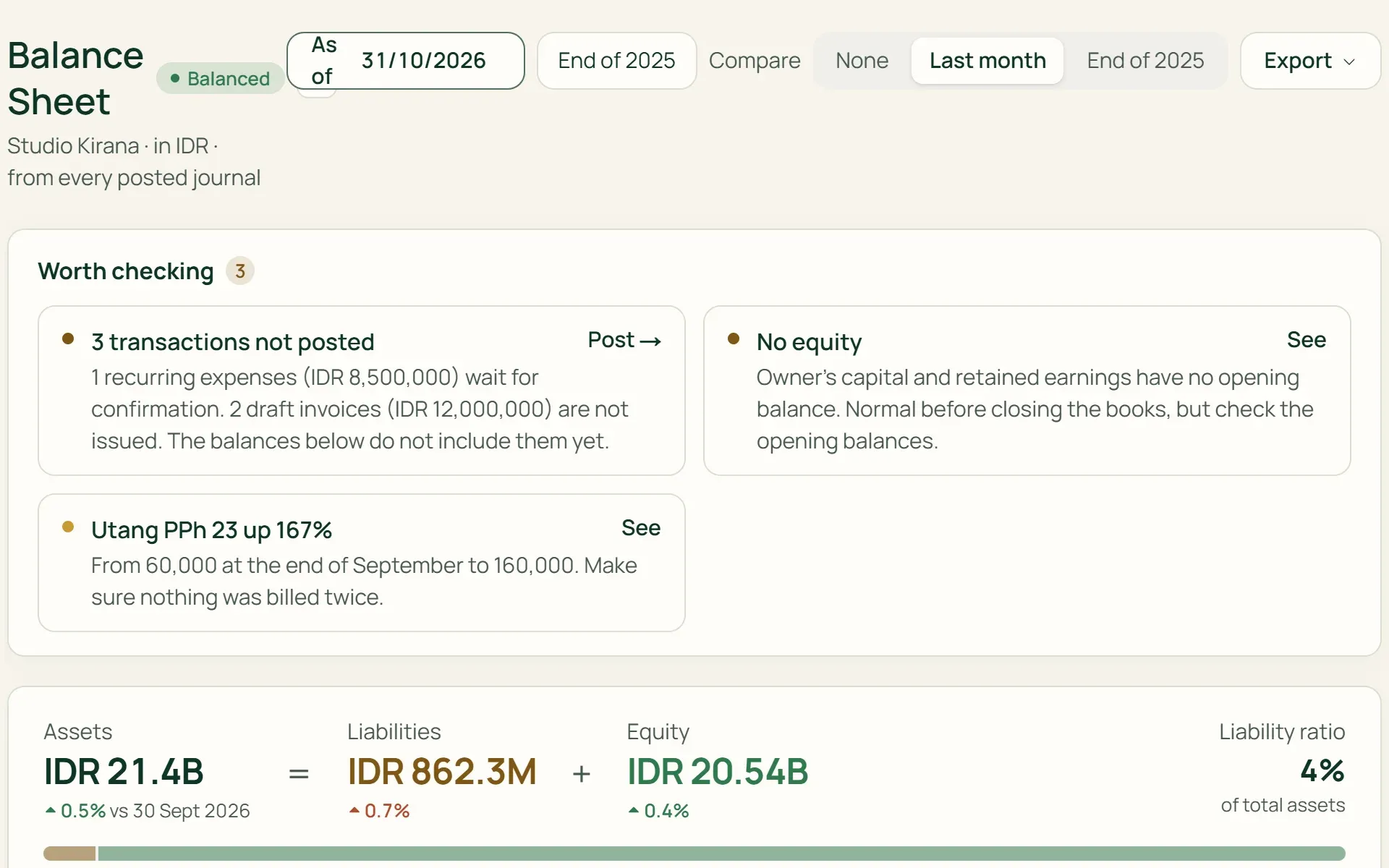
Task: Open the 3 transactions not posted card title
Action: tap(232, 342)
